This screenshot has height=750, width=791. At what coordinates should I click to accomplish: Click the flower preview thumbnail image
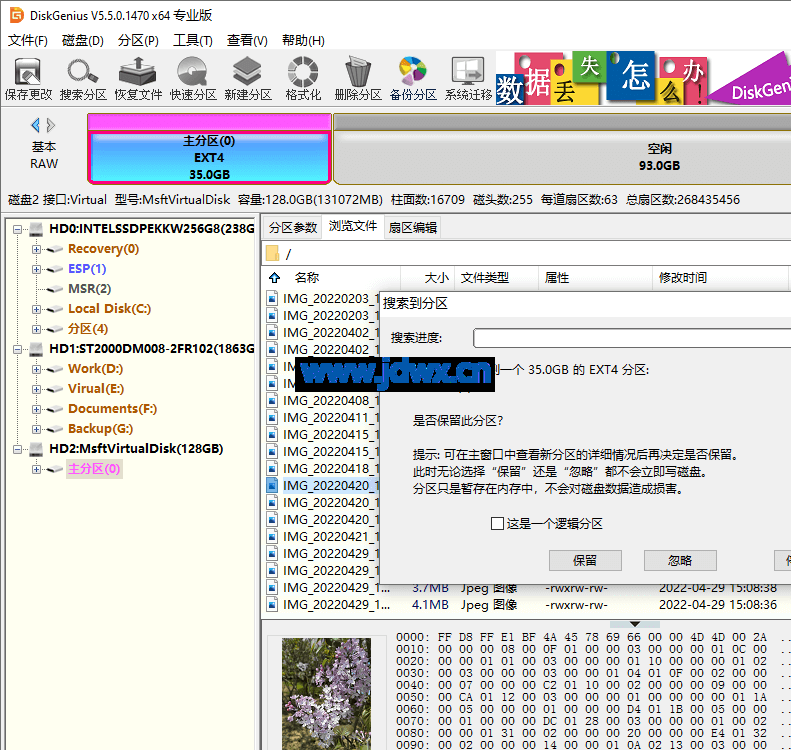tap(326, 694)
